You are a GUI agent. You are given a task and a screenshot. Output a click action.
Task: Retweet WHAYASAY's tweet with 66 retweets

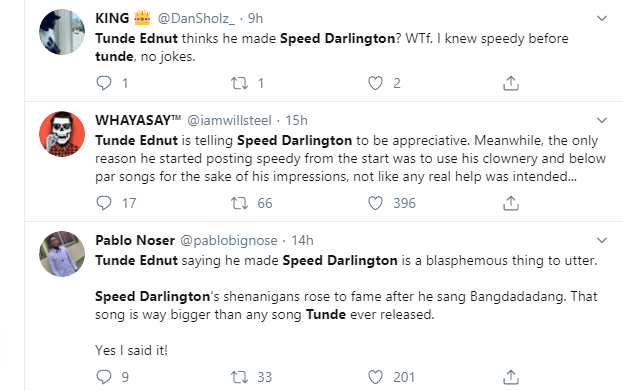pyautogui.click(x=240, y=203)
